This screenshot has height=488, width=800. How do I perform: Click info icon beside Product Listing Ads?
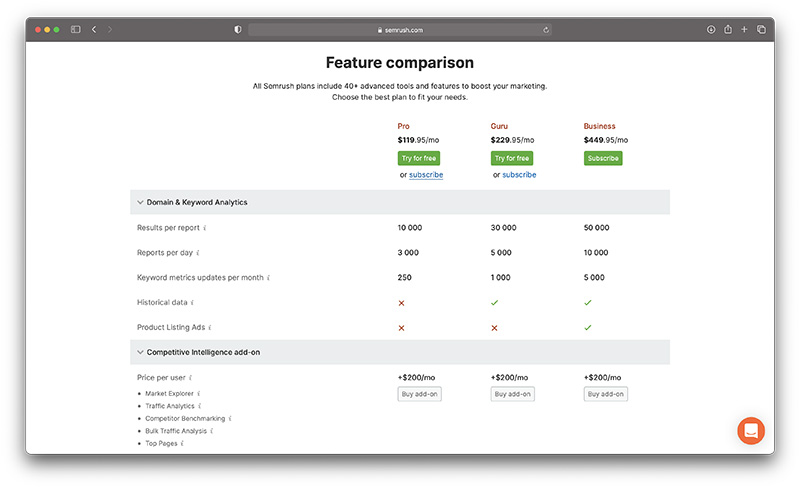[210, 328]
